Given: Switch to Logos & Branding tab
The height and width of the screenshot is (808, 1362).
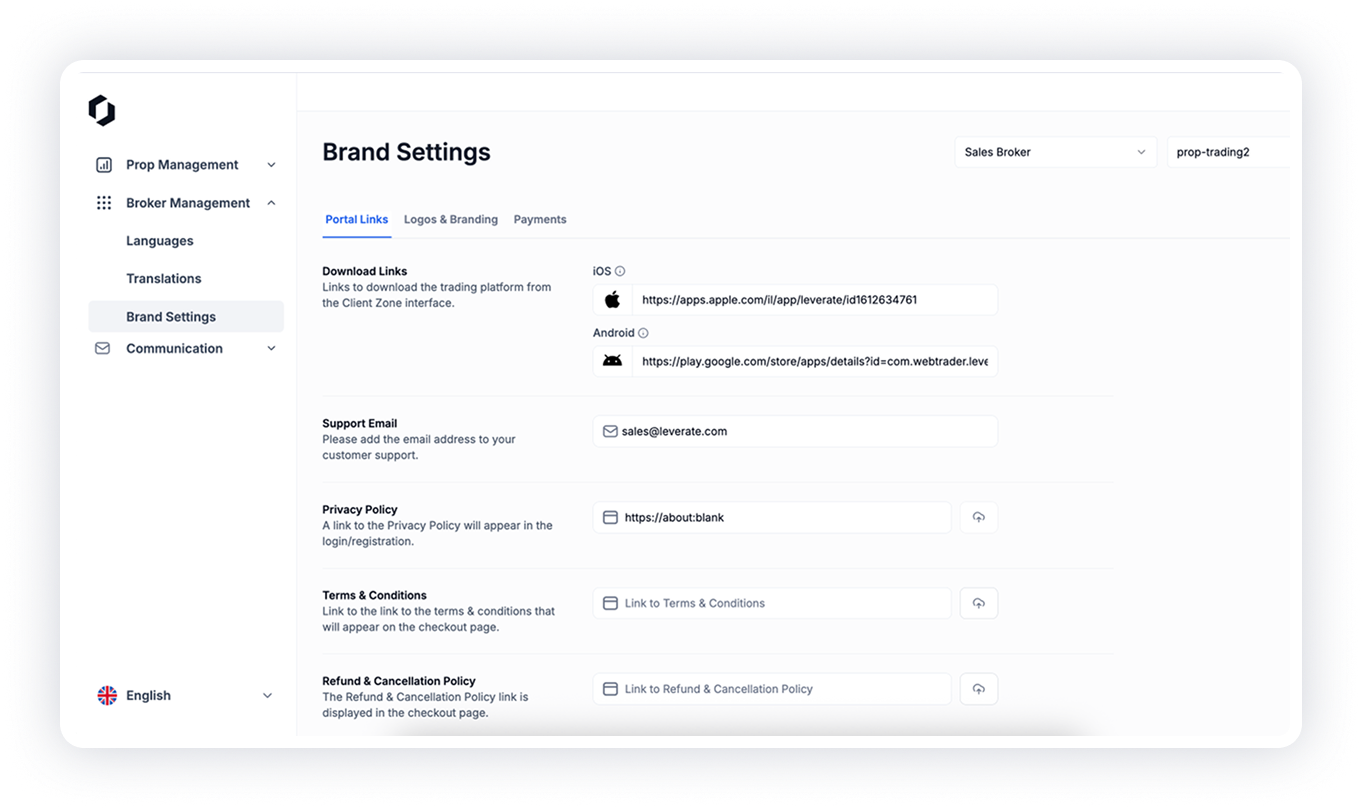Looking at the screenshot, I should 450,219.
